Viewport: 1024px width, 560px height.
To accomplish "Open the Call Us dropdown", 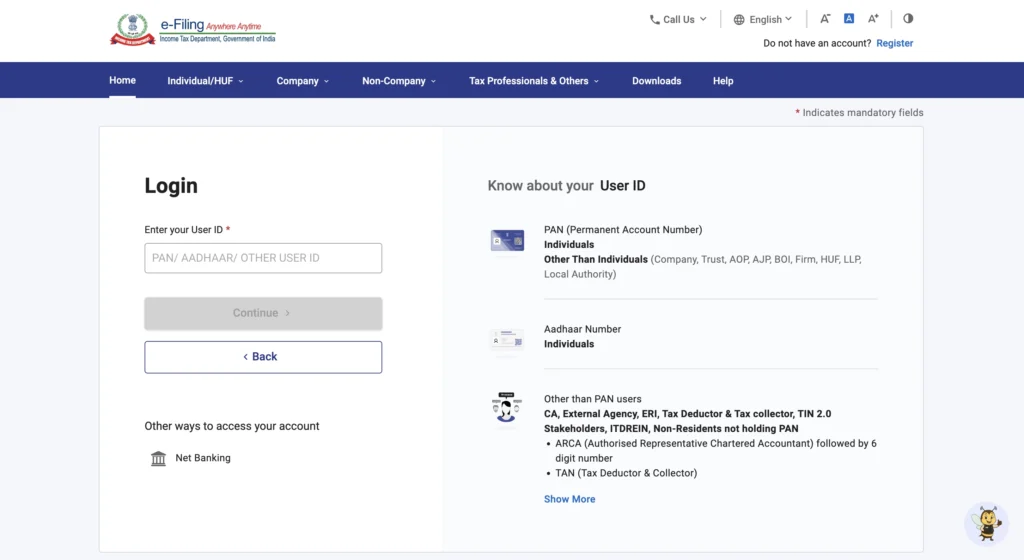I will pyautogui.click(x=678, y=19).
